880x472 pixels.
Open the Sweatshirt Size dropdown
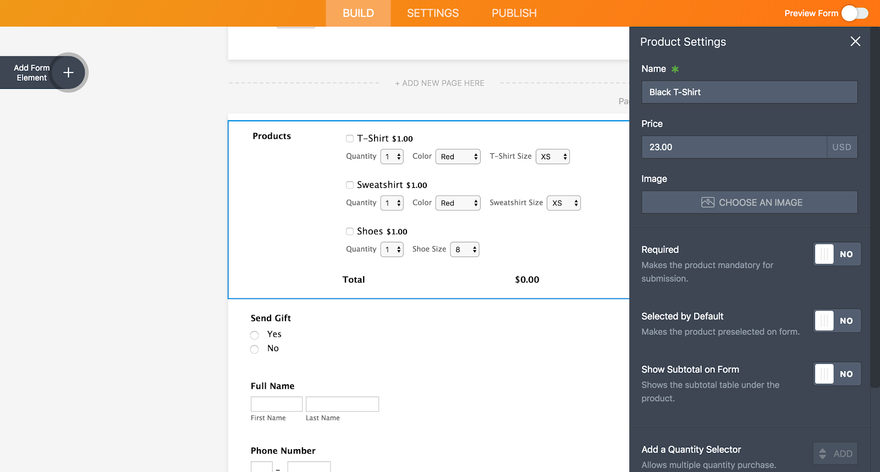[x=564, y=203]
